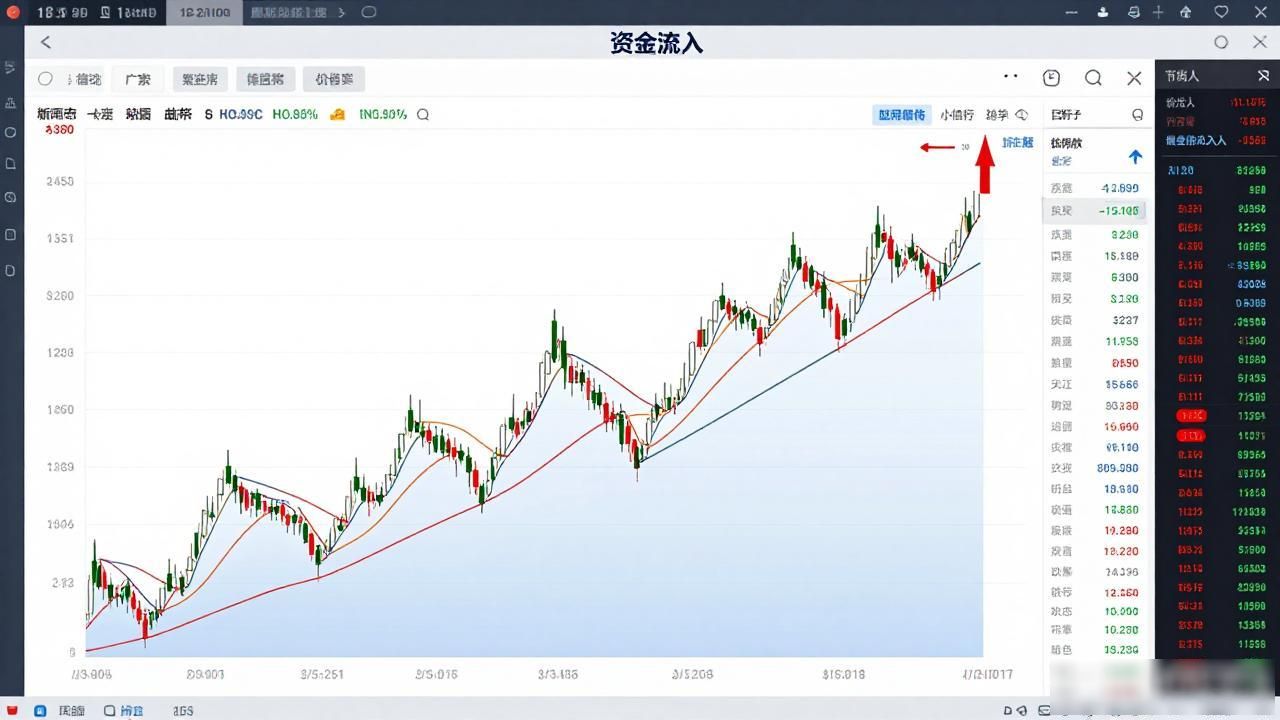Go to home via the house icon
This screenshot has height=720, width=1280.
click(1186, 12)
